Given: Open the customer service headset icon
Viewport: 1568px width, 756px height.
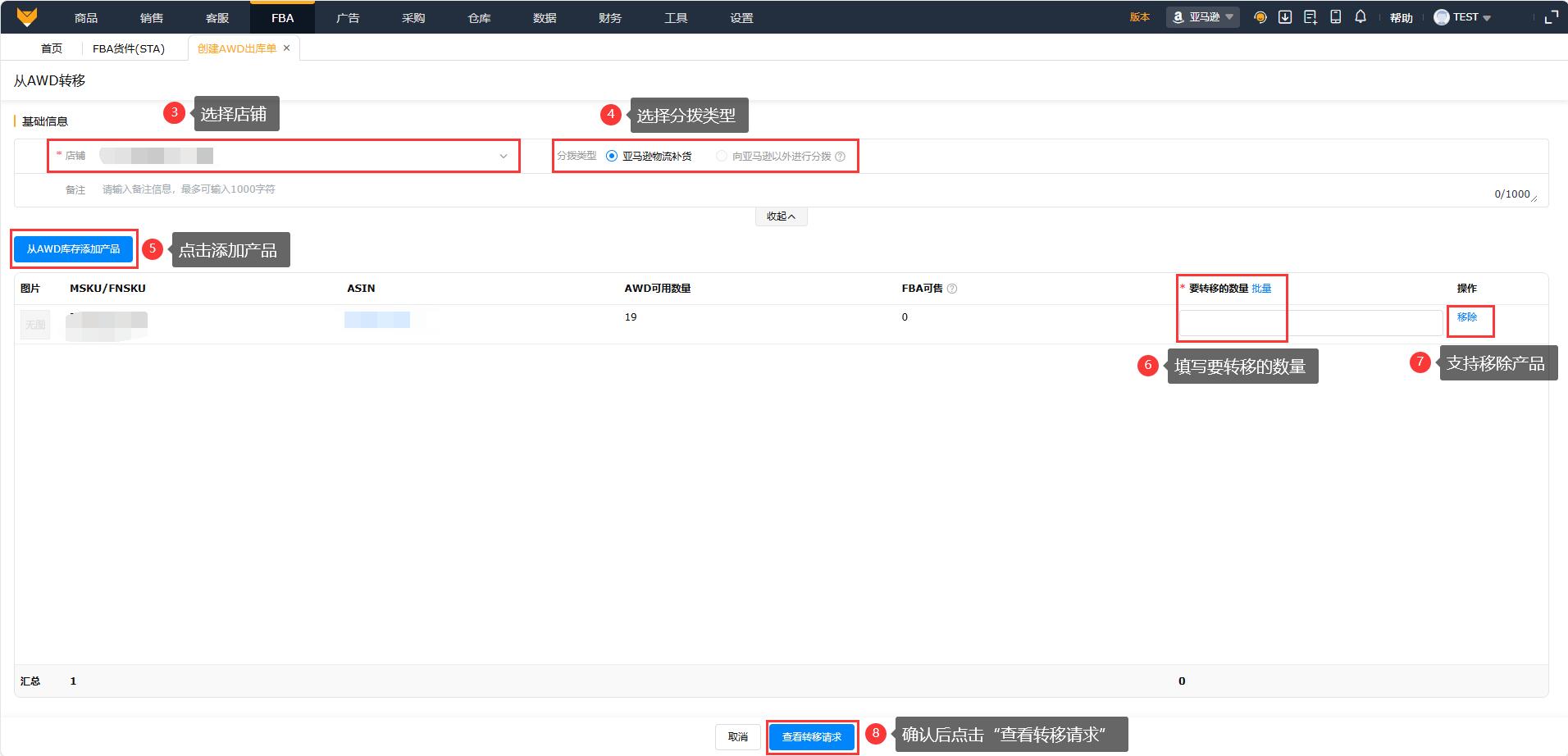Looking at the screenshot, I should (x=1260, y=17).
